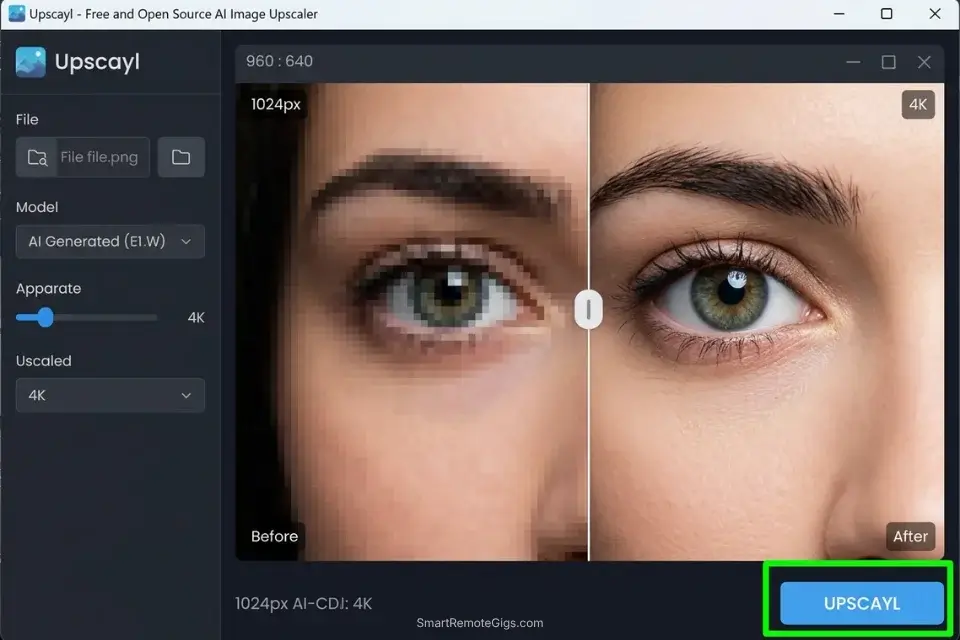Click the After label on the preview
This screenshot has height=640, width=960.
[910, 536]
